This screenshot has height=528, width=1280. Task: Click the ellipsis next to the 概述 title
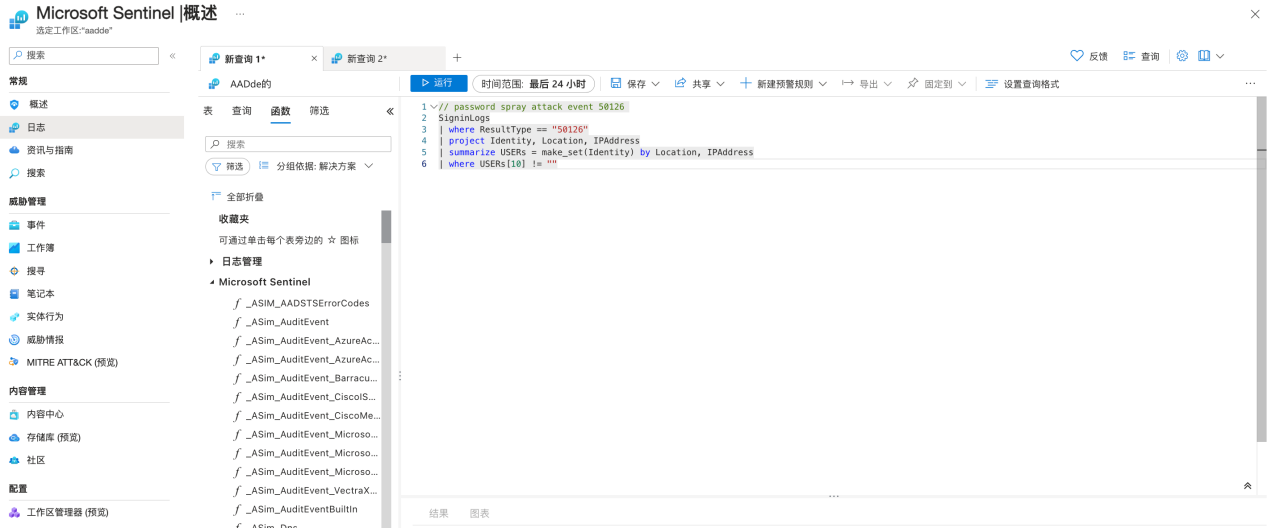point(239,14)
